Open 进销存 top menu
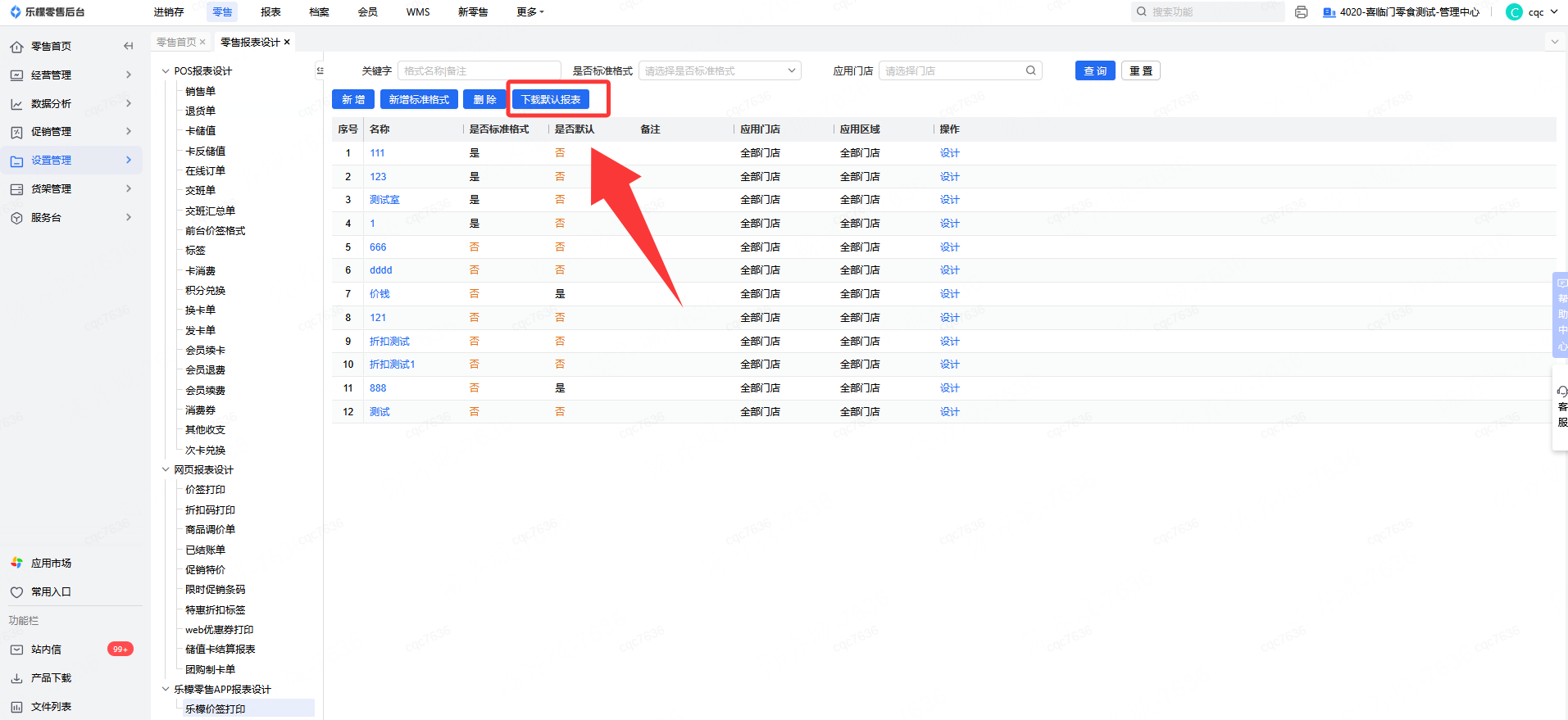 click(169, 12)
